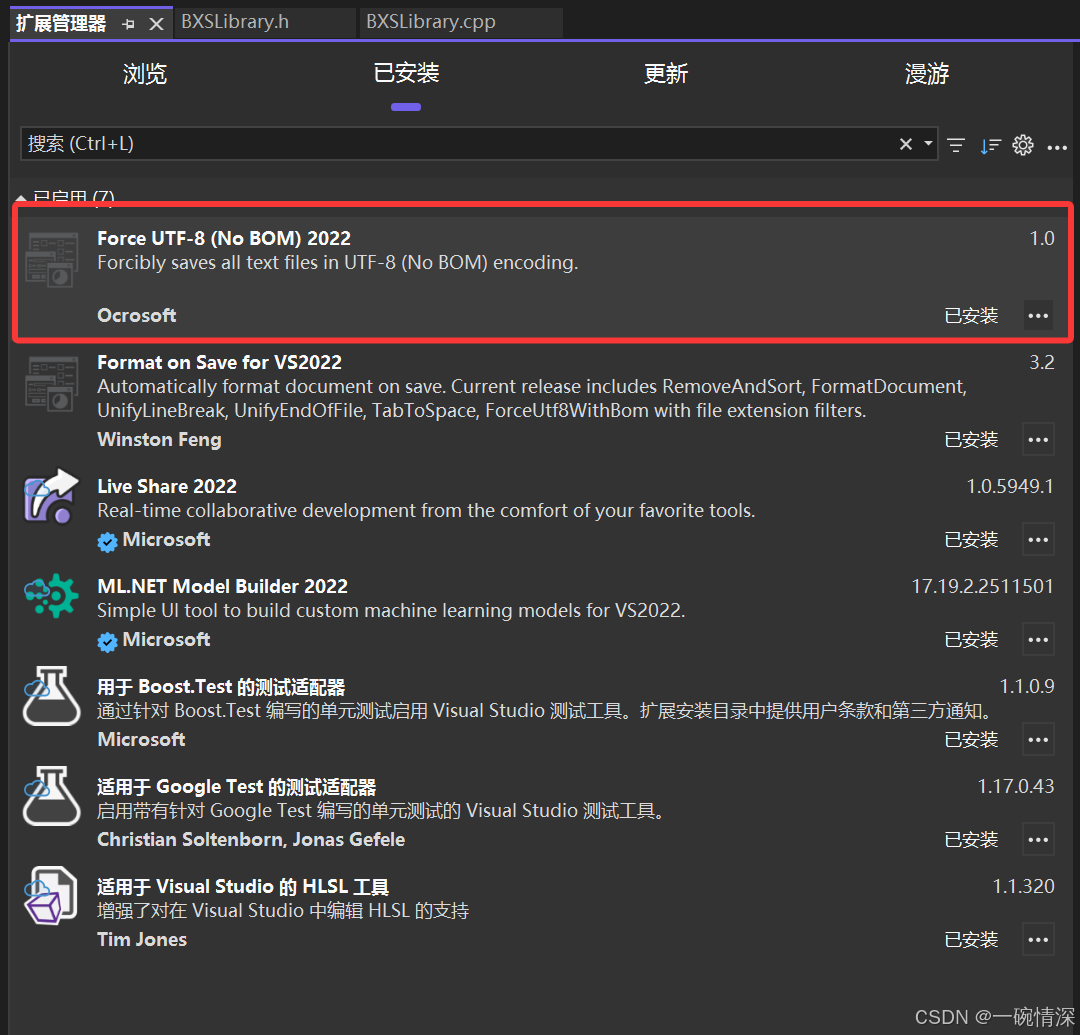The height and width of the screenshot is (1035, 1080).
Task: Click verified badge beside ML.NET Microsoft
Action: 107,642
